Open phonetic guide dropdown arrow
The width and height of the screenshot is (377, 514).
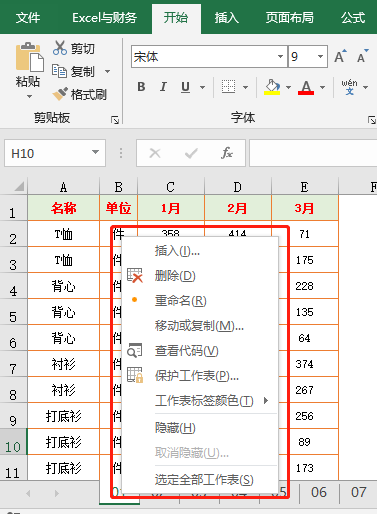[x=366, y=87]
